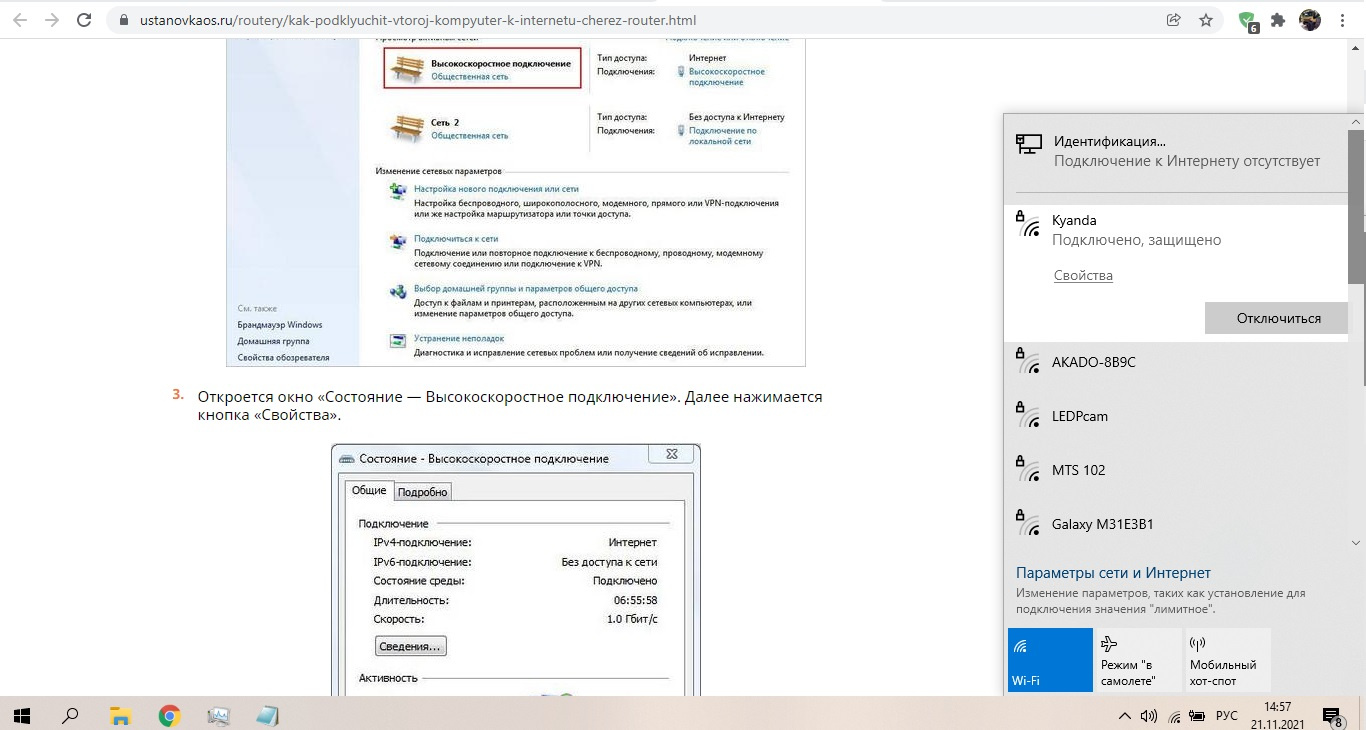Click the 1.0 Гбит/с speed value
The height and width of the screenshot is (730, 1366).
pos(632,619)
